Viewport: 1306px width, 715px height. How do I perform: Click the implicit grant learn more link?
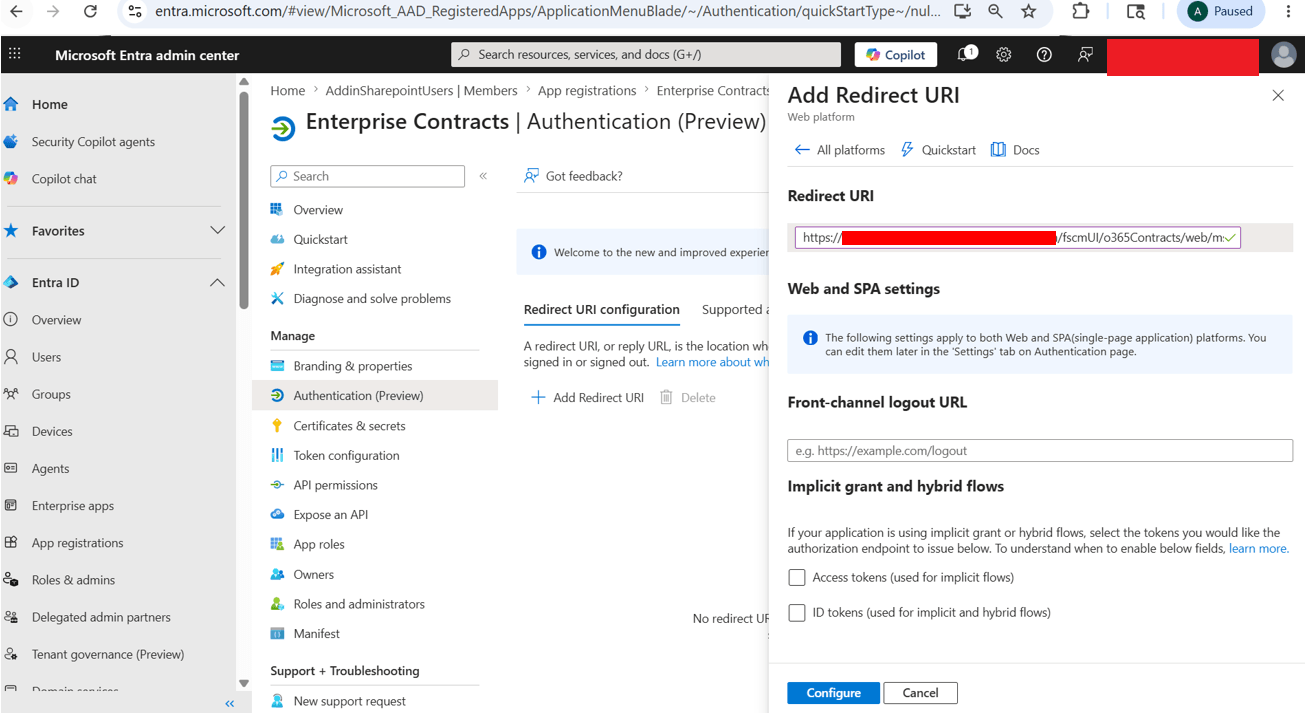(1258, 549)
